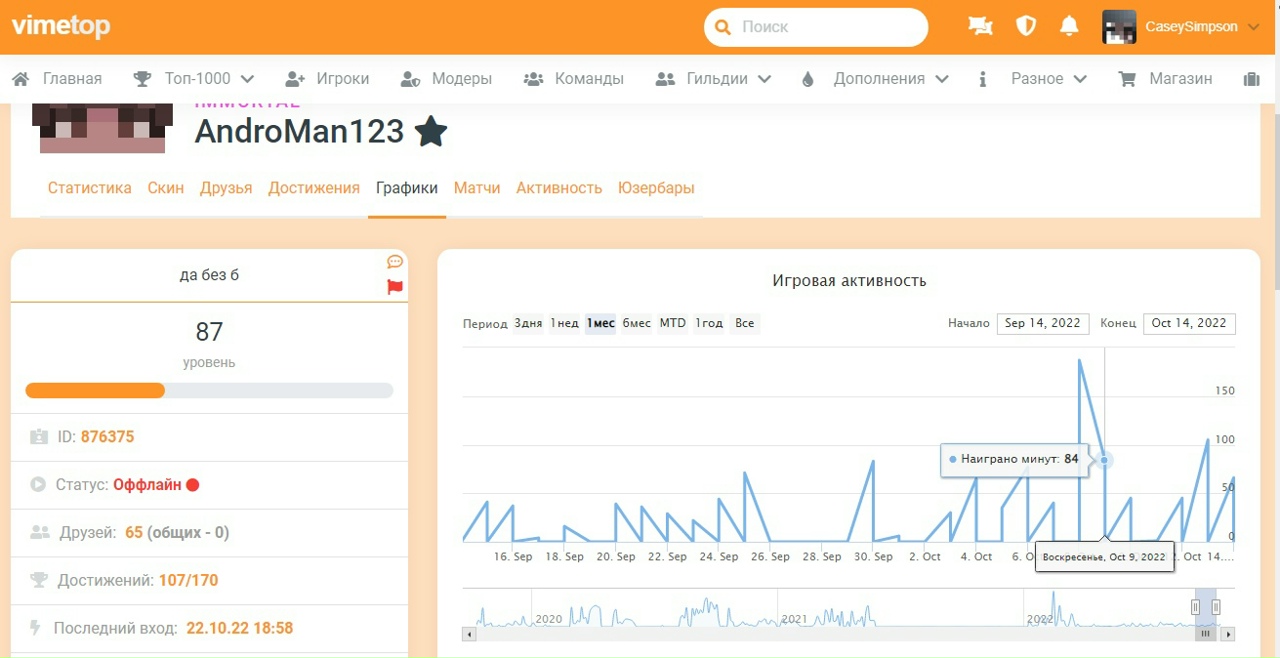
Task: Select the 1год period range
Action: (709, 323)
